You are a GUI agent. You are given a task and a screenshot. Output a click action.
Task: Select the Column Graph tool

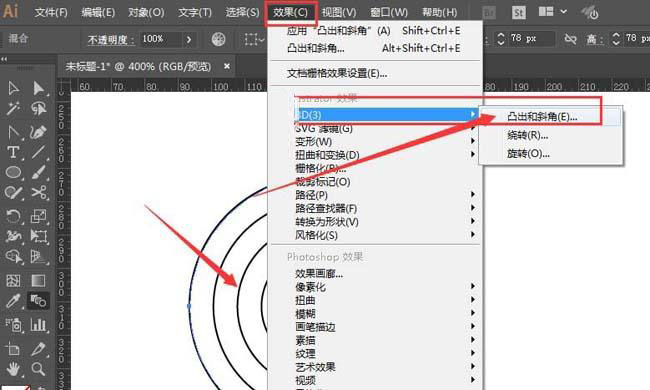click(x=38, y=324)
